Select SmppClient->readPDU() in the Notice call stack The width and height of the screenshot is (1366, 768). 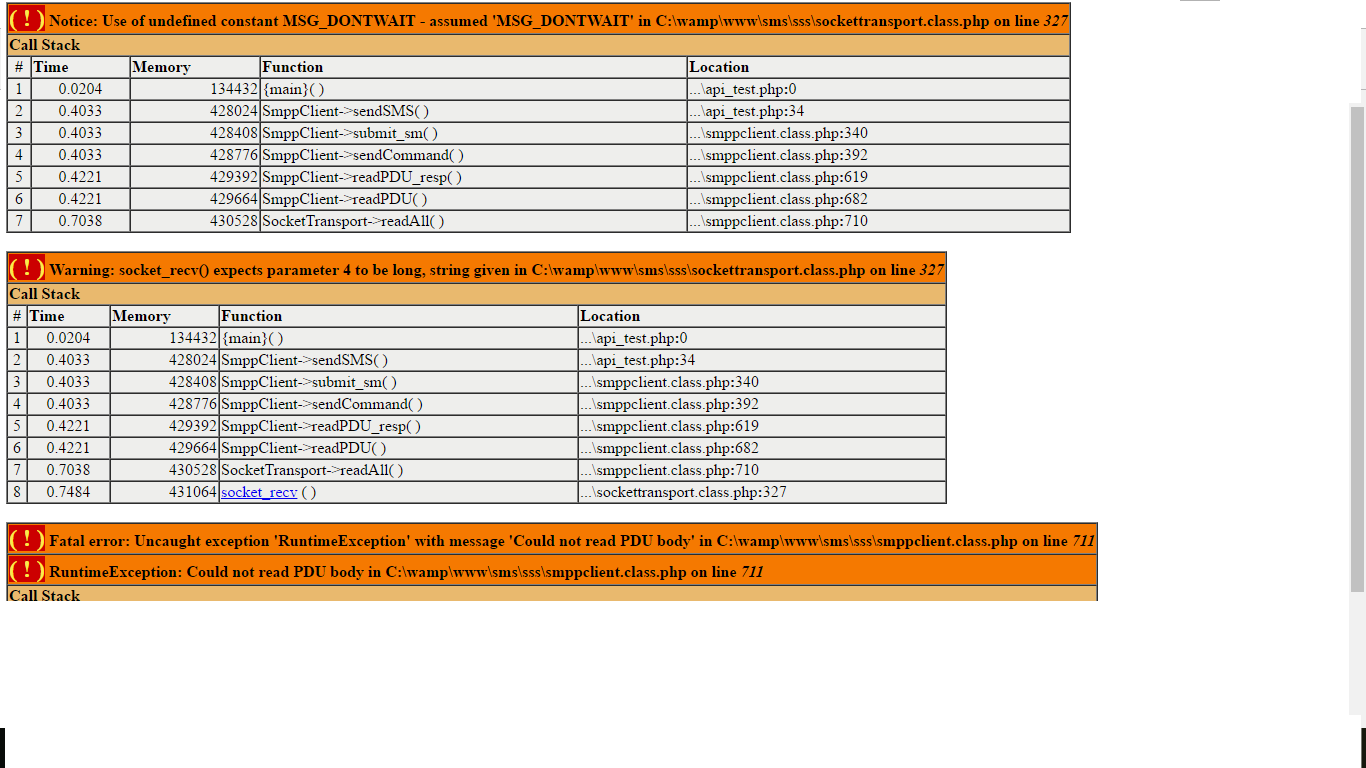click(345, 199)
